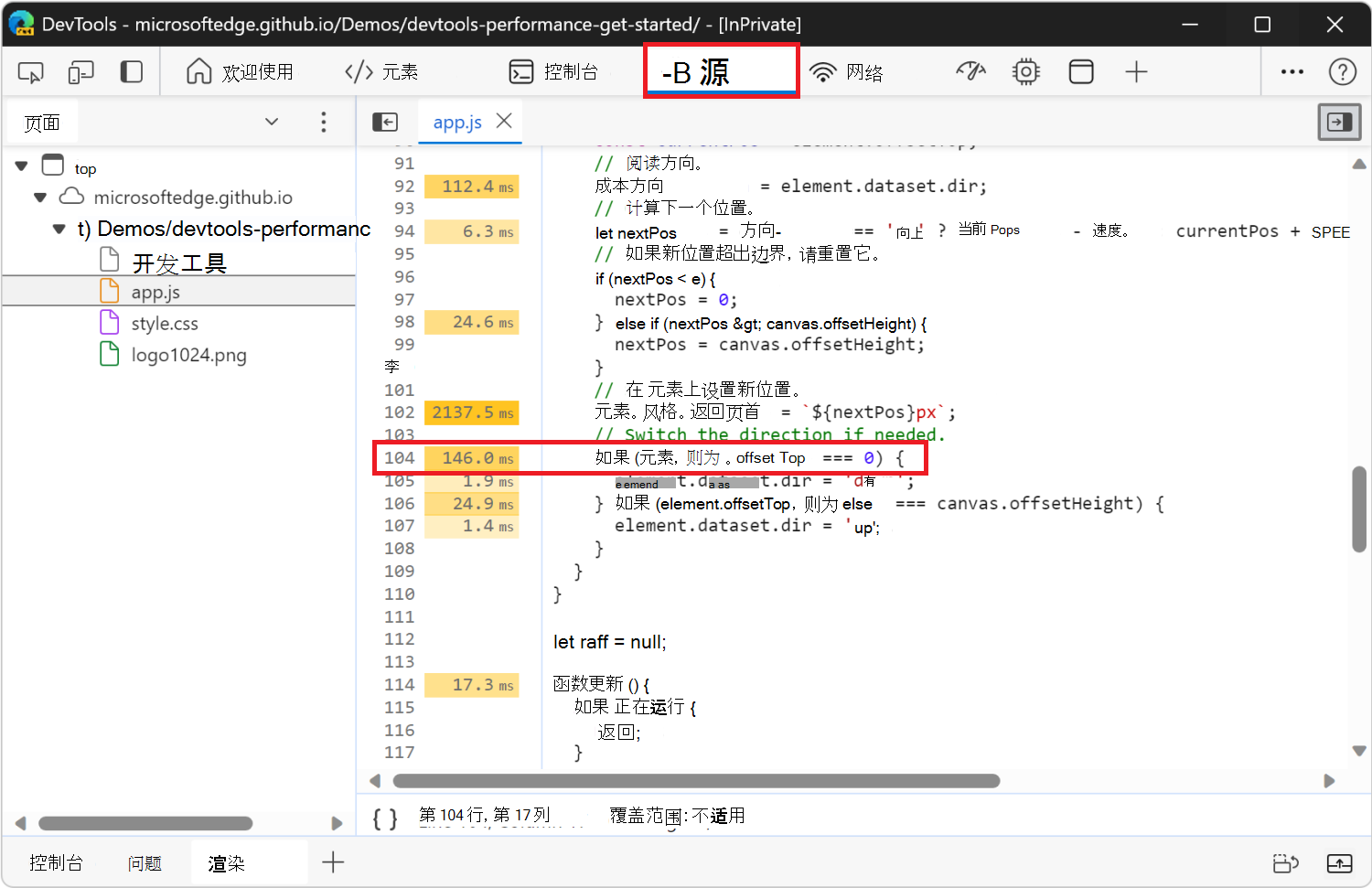
Task: Click line number 102 in gutter
Action: pyautogui.click(x=399, y=412)
